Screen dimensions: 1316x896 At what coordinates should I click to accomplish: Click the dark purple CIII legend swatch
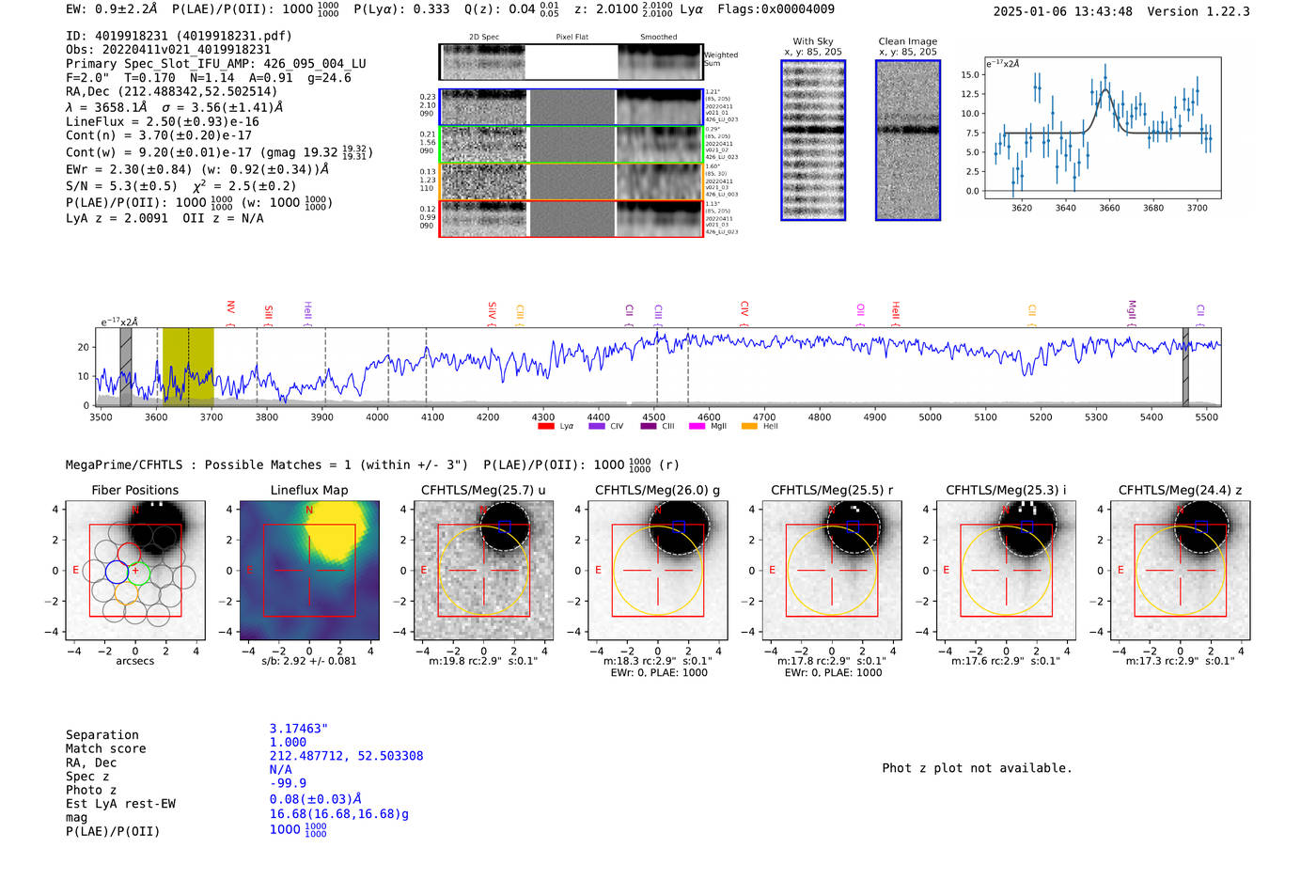[x=648, y=426]
